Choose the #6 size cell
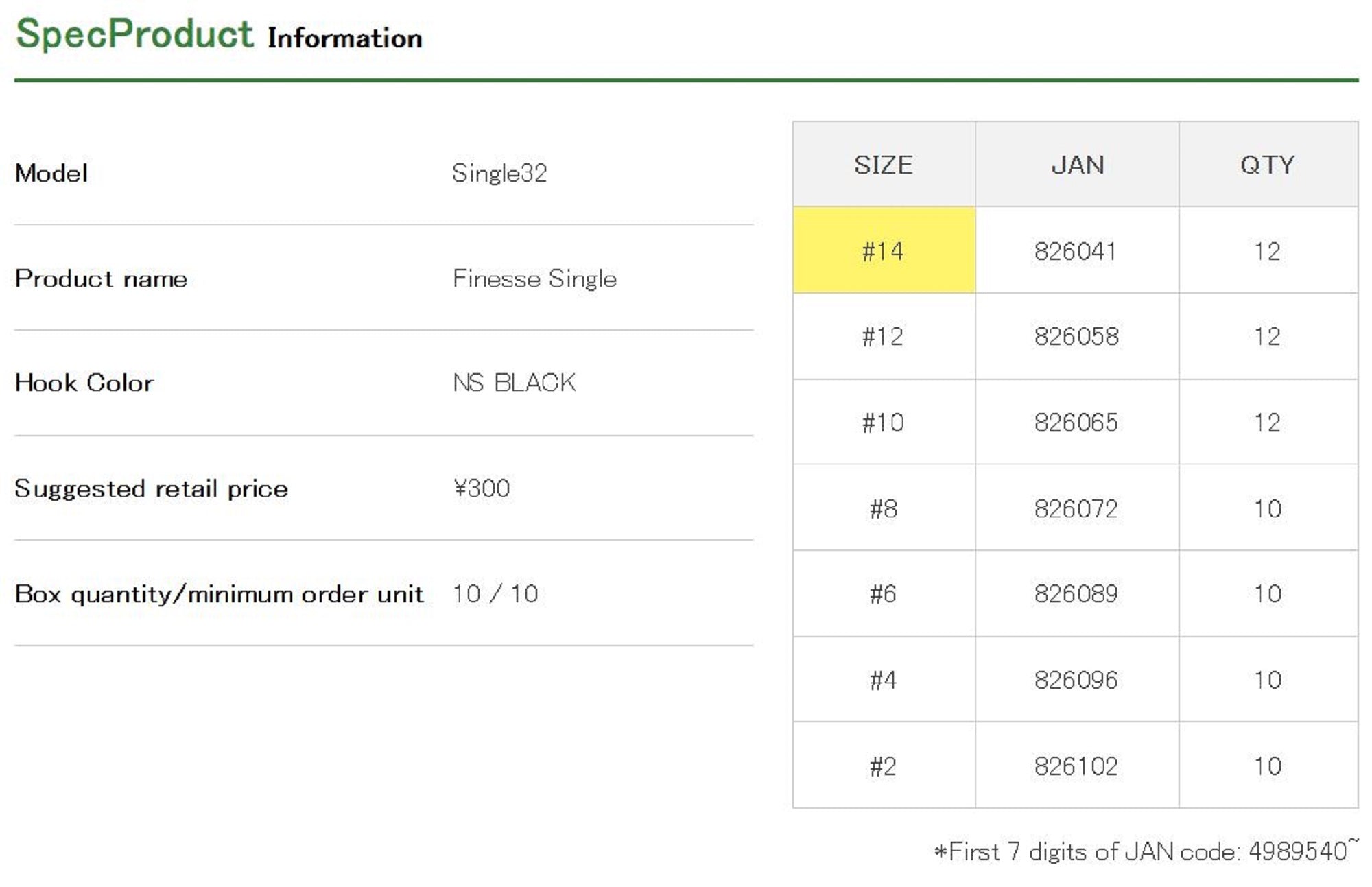1372x887 pixels. (883, 593)
